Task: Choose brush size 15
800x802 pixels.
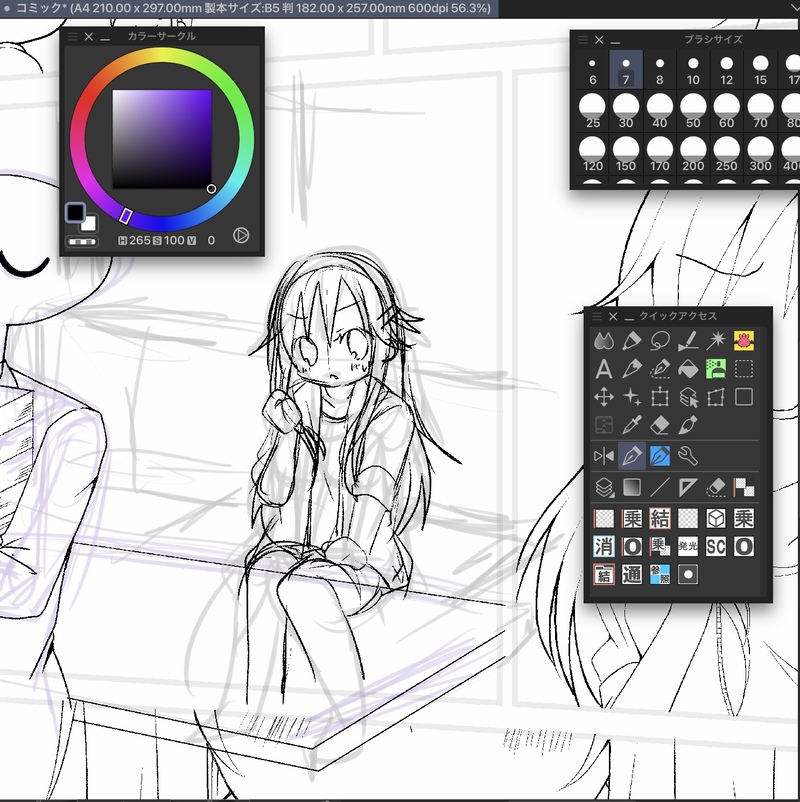Action: pos(761,70)
